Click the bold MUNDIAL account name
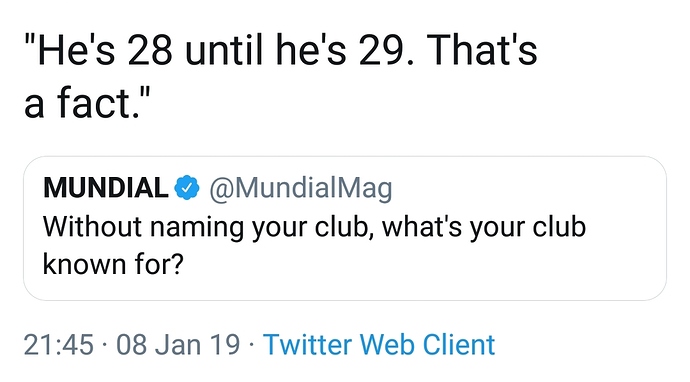The width and height of the screenshot is (690, 382). pyautogui.click(x=106, y=187)
